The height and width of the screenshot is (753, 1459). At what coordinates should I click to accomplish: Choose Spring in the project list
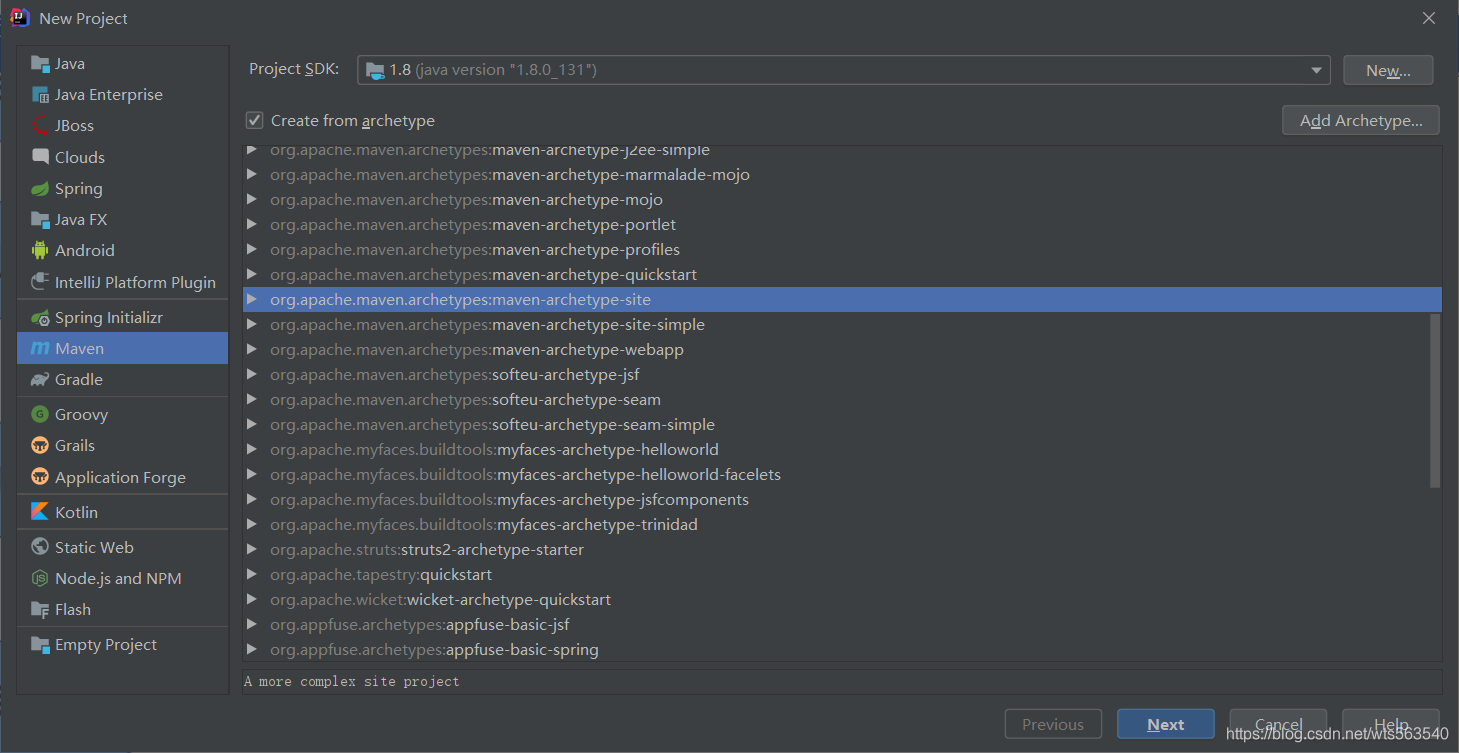click(123, 189)
